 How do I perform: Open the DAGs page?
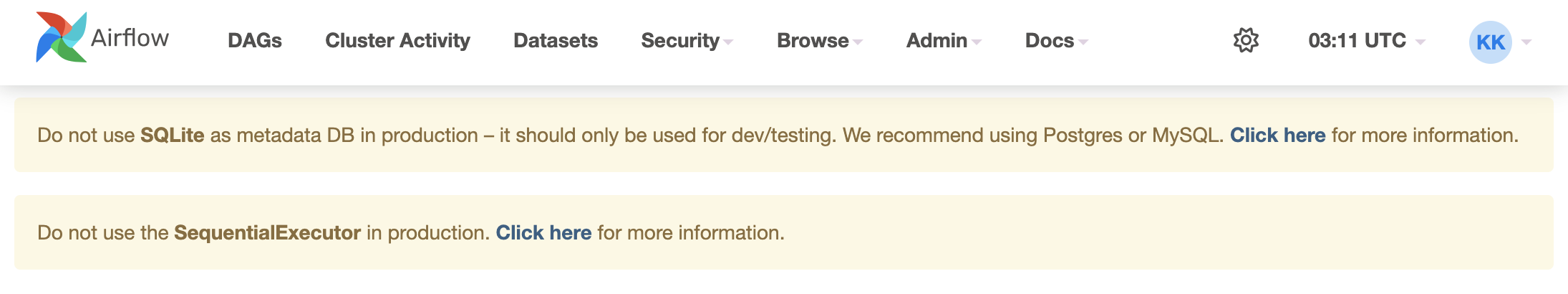pos(254,41)
